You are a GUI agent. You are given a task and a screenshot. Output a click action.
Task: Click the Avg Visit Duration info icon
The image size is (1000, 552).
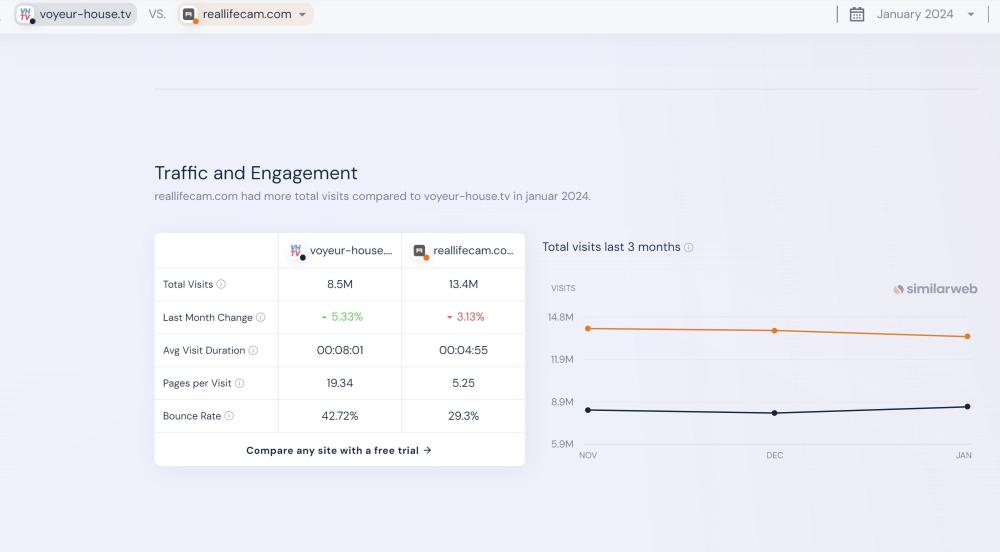[x=253, y=350]
